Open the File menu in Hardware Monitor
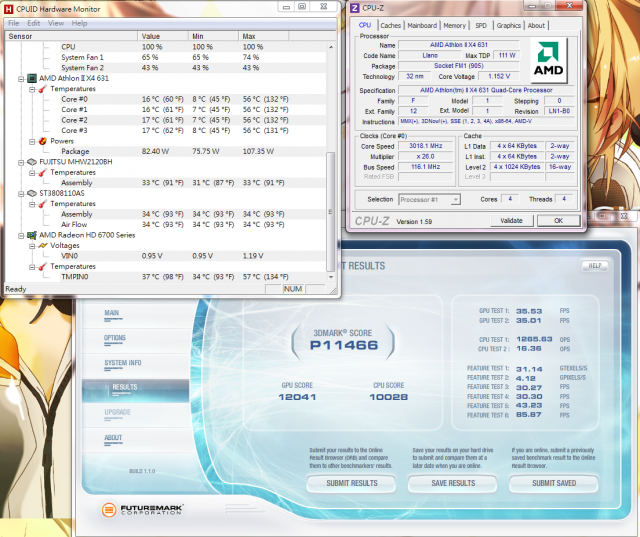Viewport: 640px width, 537px height. click(13, 23)
